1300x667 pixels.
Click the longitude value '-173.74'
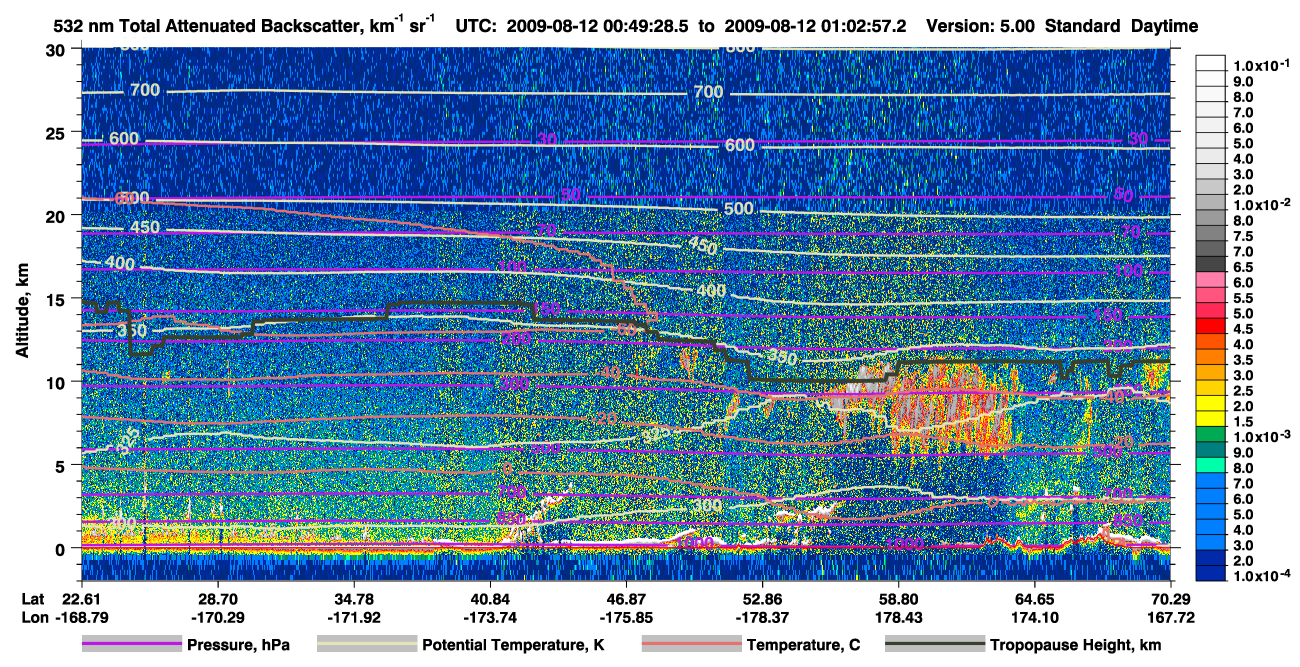pos(490,617)
